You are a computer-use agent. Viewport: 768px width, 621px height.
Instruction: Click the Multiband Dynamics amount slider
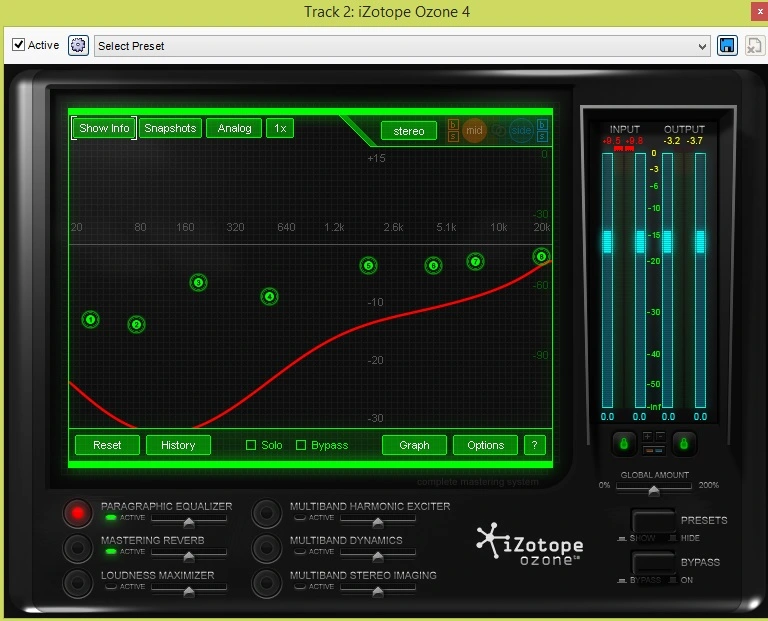(x=378, y=555)
